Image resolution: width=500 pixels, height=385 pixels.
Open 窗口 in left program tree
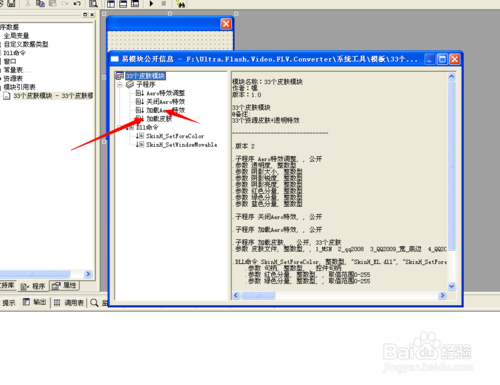(x=10, y=61)
